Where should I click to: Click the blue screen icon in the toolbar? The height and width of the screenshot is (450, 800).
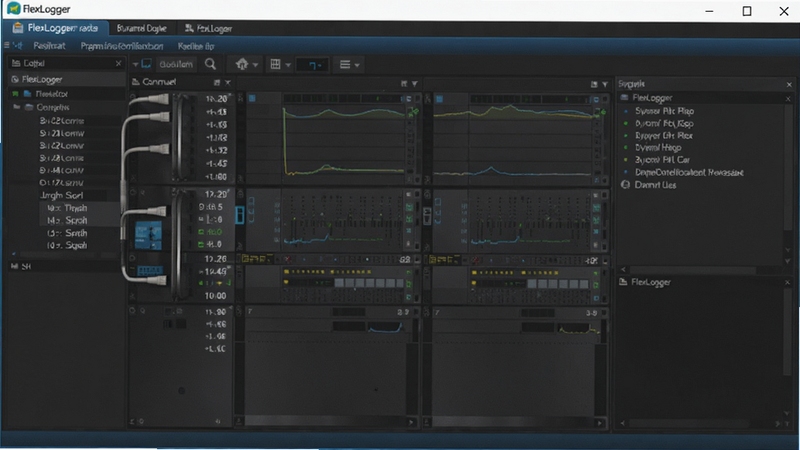pos(146,64)
